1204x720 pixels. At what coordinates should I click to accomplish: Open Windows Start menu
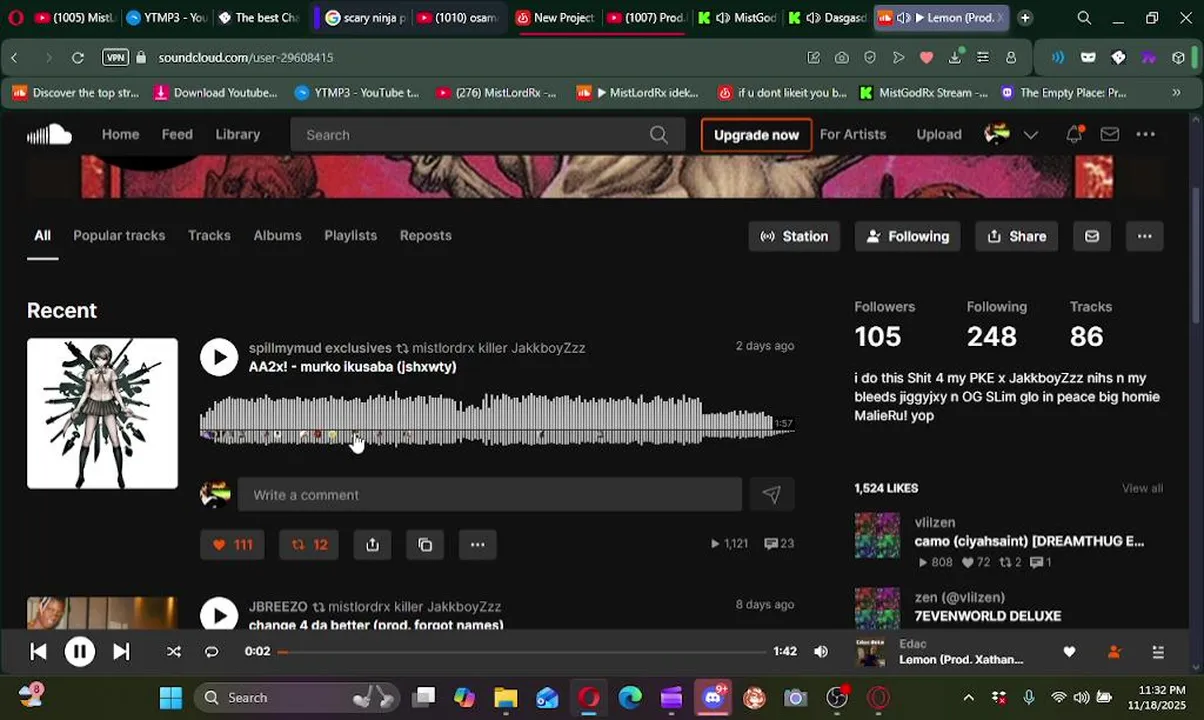pyautogui.click(x=171, y=697)
